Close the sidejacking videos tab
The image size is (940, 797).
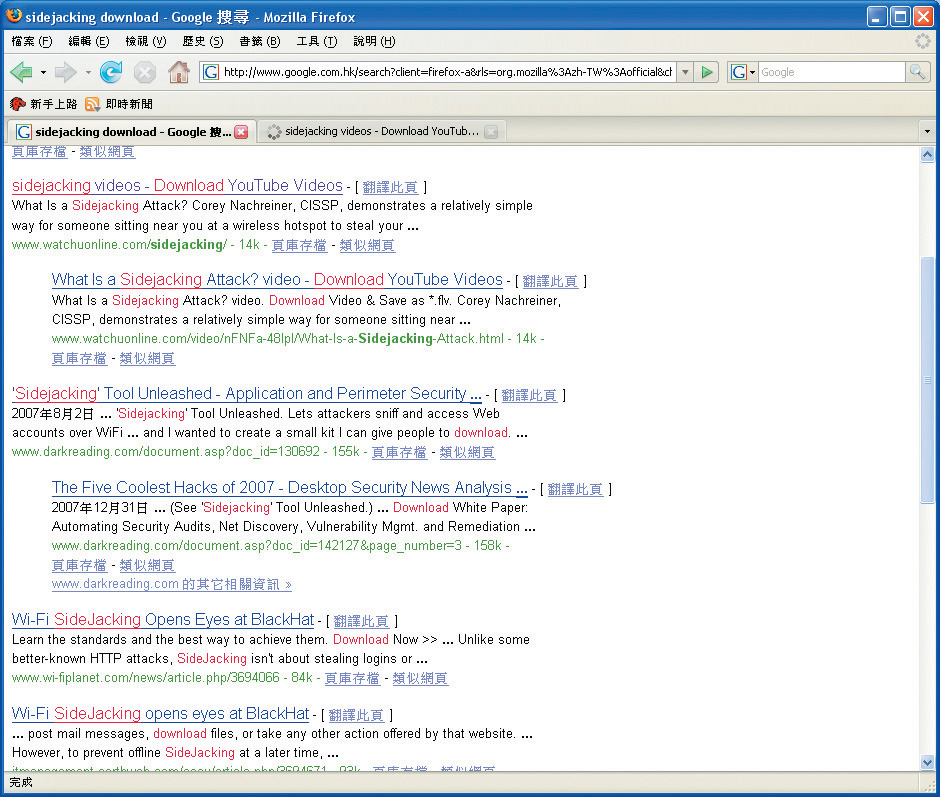[x=491, y=132]
